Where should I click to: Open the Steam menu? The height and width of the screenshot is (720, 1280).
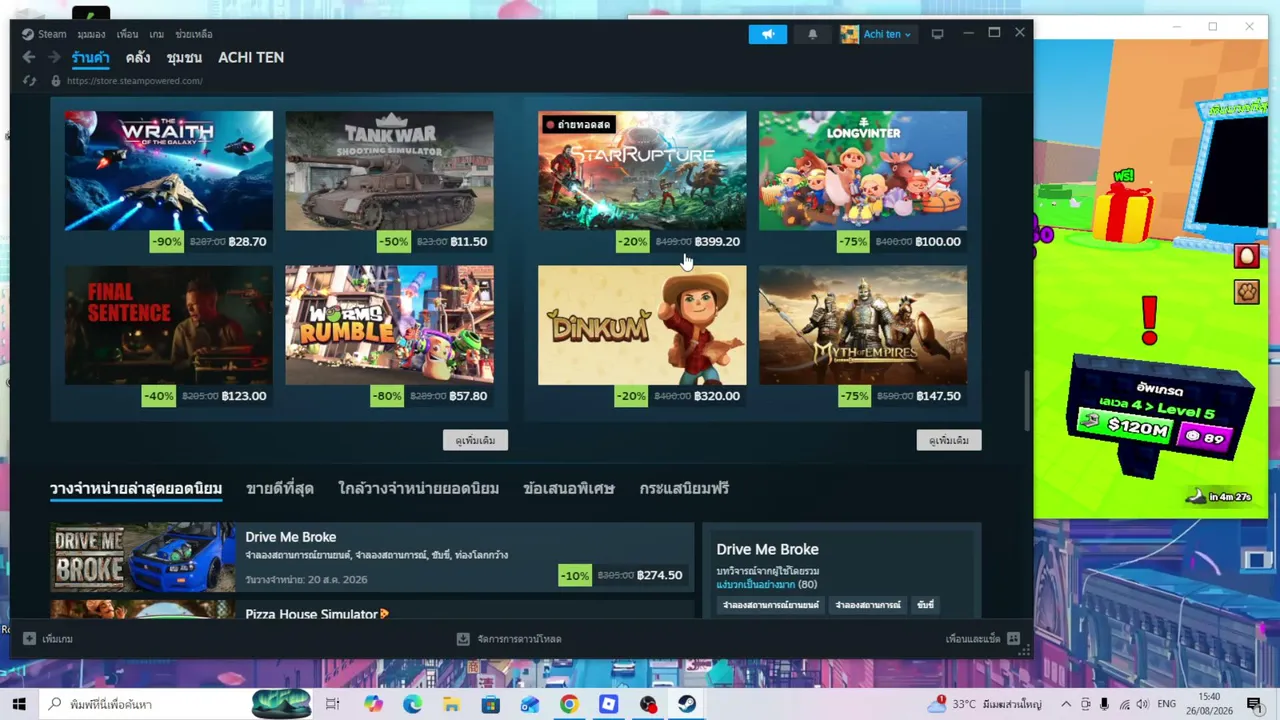click(x=52, y=34)
